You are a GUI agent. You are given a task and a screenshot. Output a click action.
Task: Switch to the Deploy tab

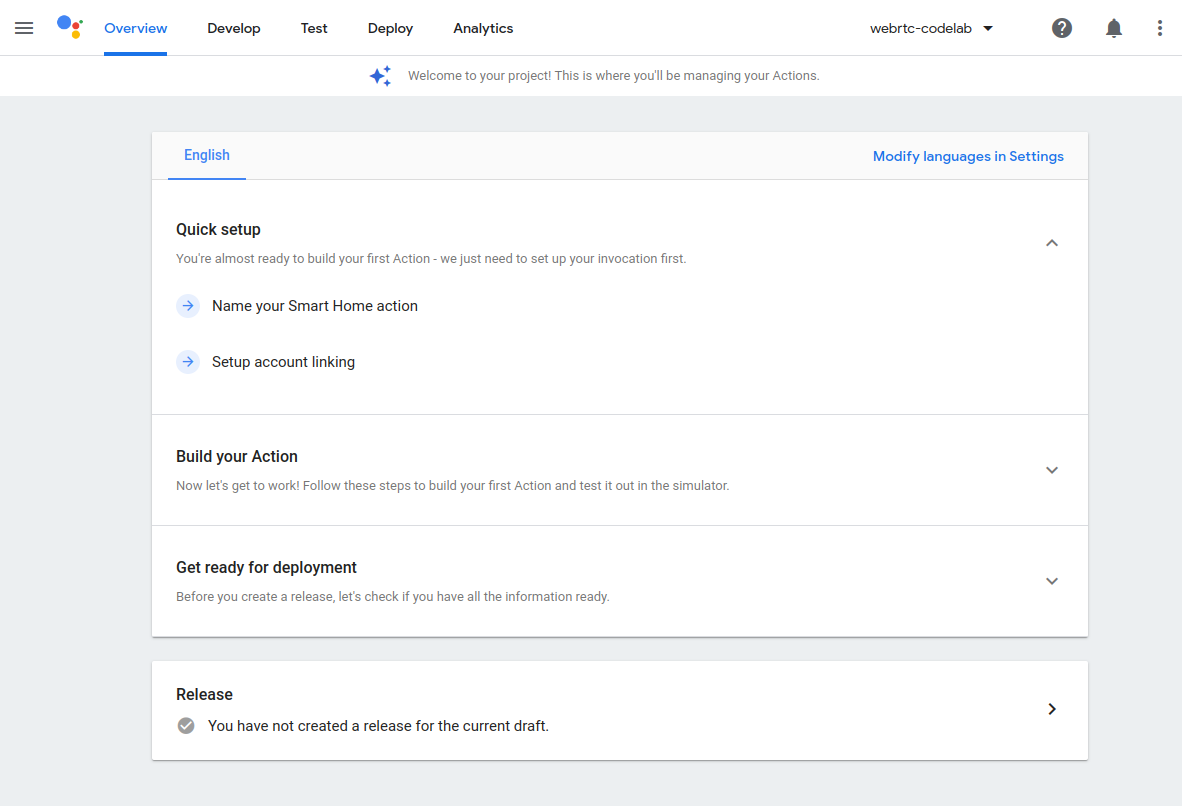(390, 28)
